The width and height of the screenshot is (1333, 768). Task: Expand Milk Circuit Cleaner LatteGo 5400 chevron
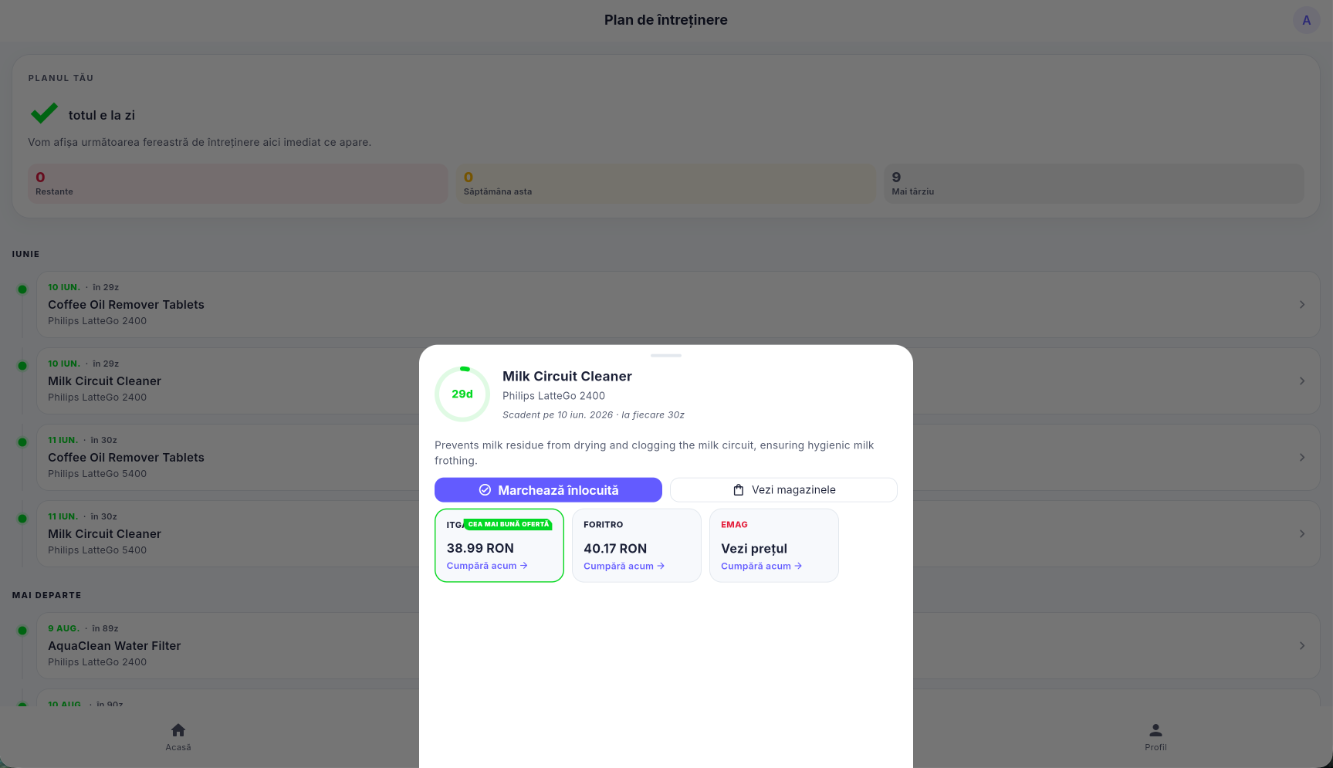1302,533
